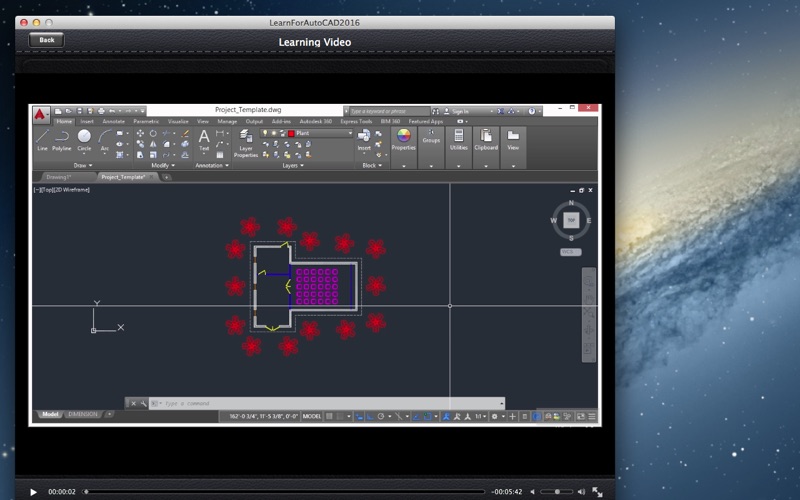Click the high-volume speaker icon
800x500 pixels.
[581, 492]
